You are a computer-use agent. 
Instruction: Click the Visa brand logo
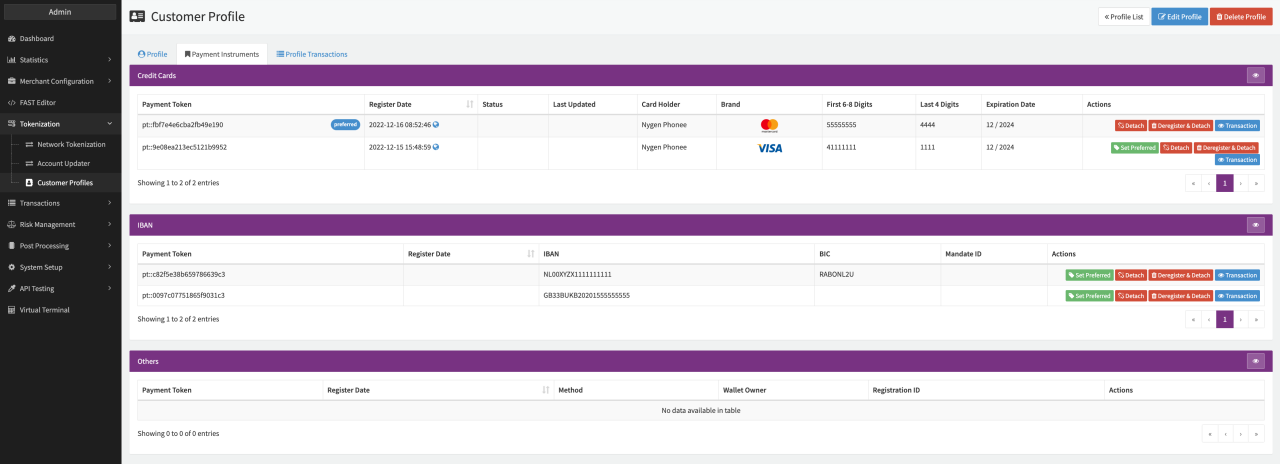tap(769, 148)
